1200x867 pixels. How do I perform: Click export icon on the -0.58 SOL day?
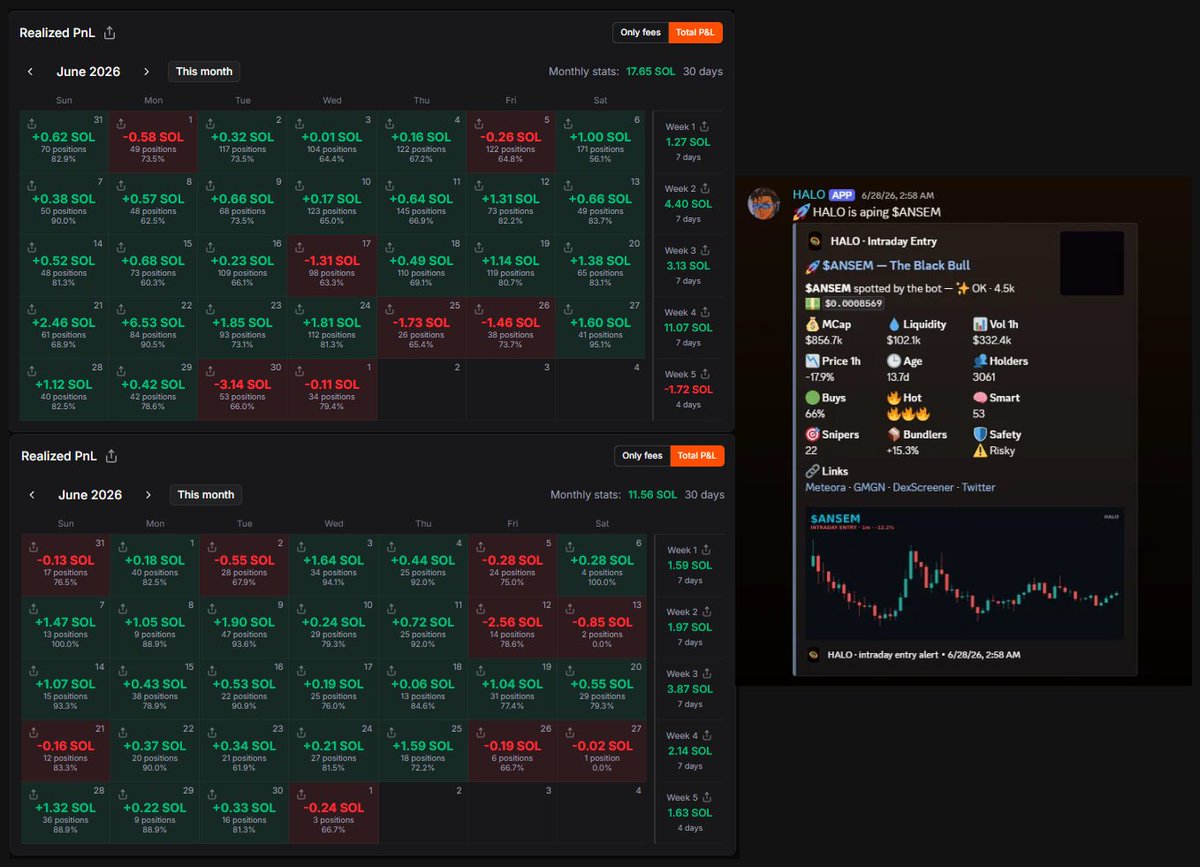point(121,124)
